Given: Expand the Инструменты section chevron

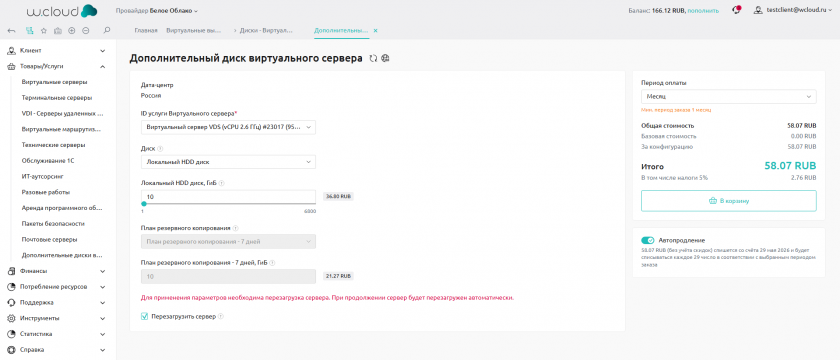Looking at the screenshot, I should point(103,318).
